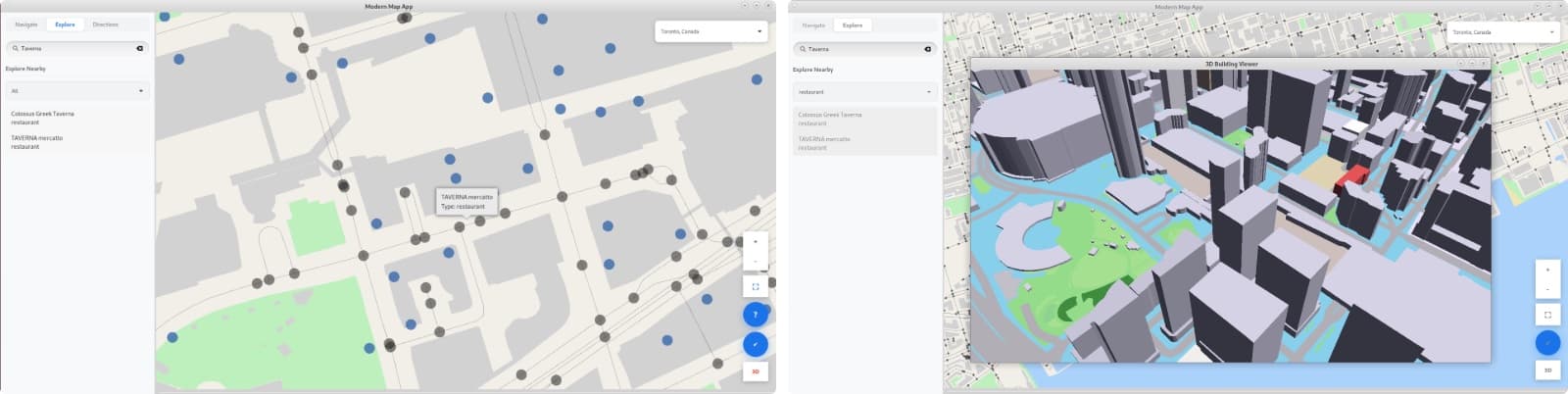Click the 3D Building Viewer title bar
The width and height of the screenshot is (1568, 394).
tap(1231, 64)
